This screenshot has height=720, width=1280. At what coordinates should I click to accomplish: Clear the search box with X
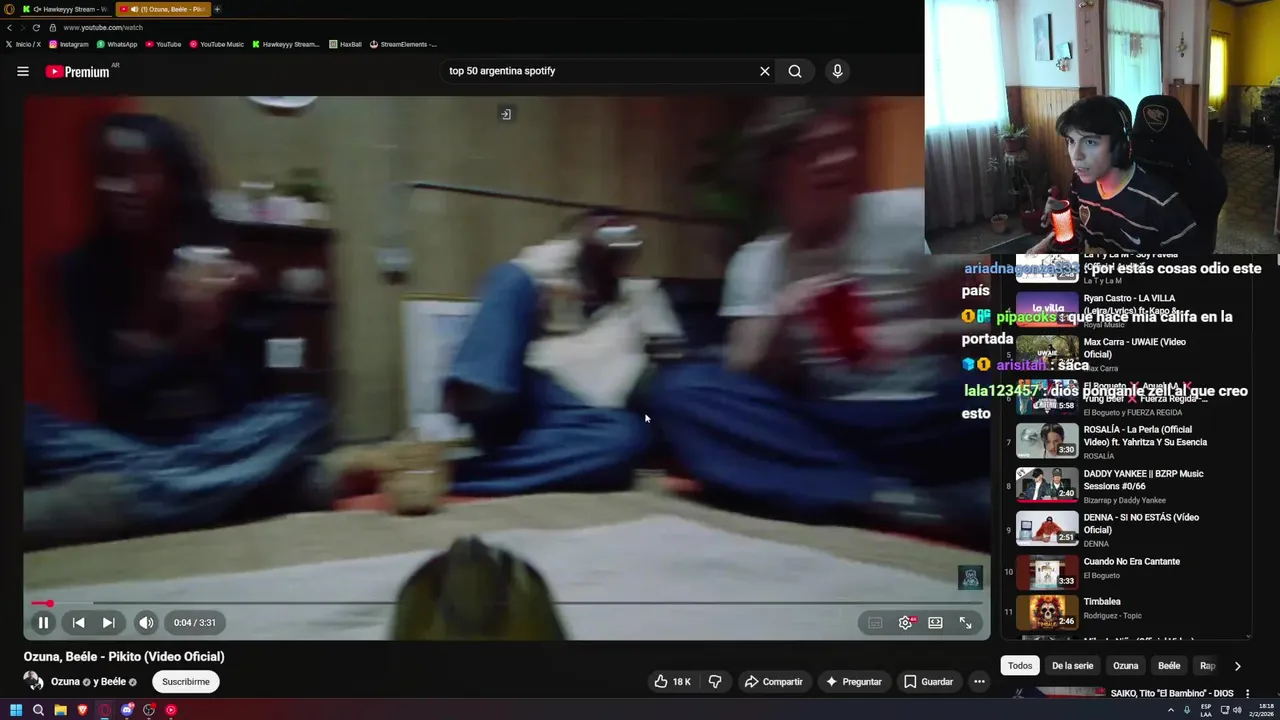[x=764, y=71]
